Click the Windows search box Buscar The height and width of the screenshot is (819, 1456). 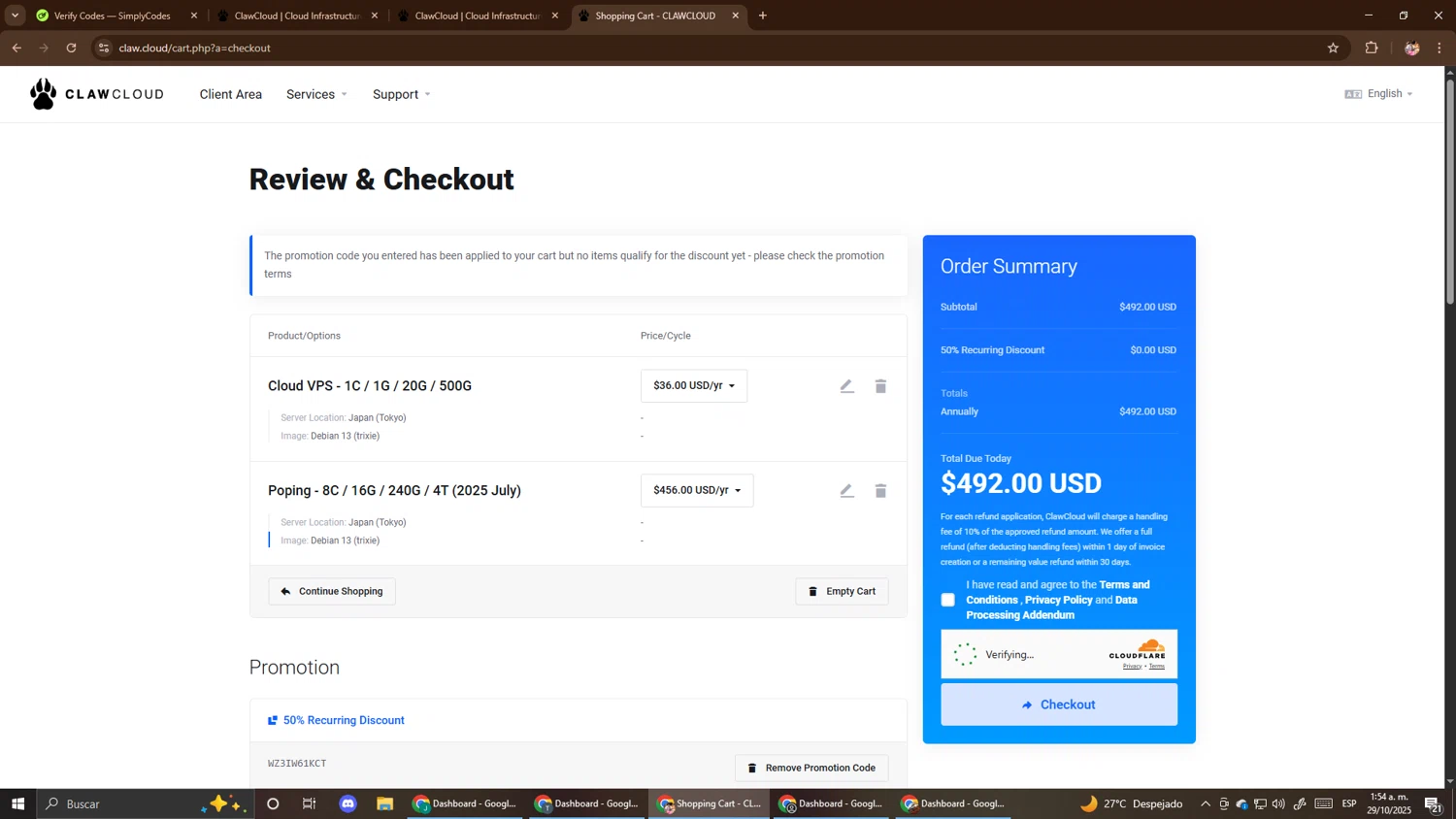click(146, 803)
